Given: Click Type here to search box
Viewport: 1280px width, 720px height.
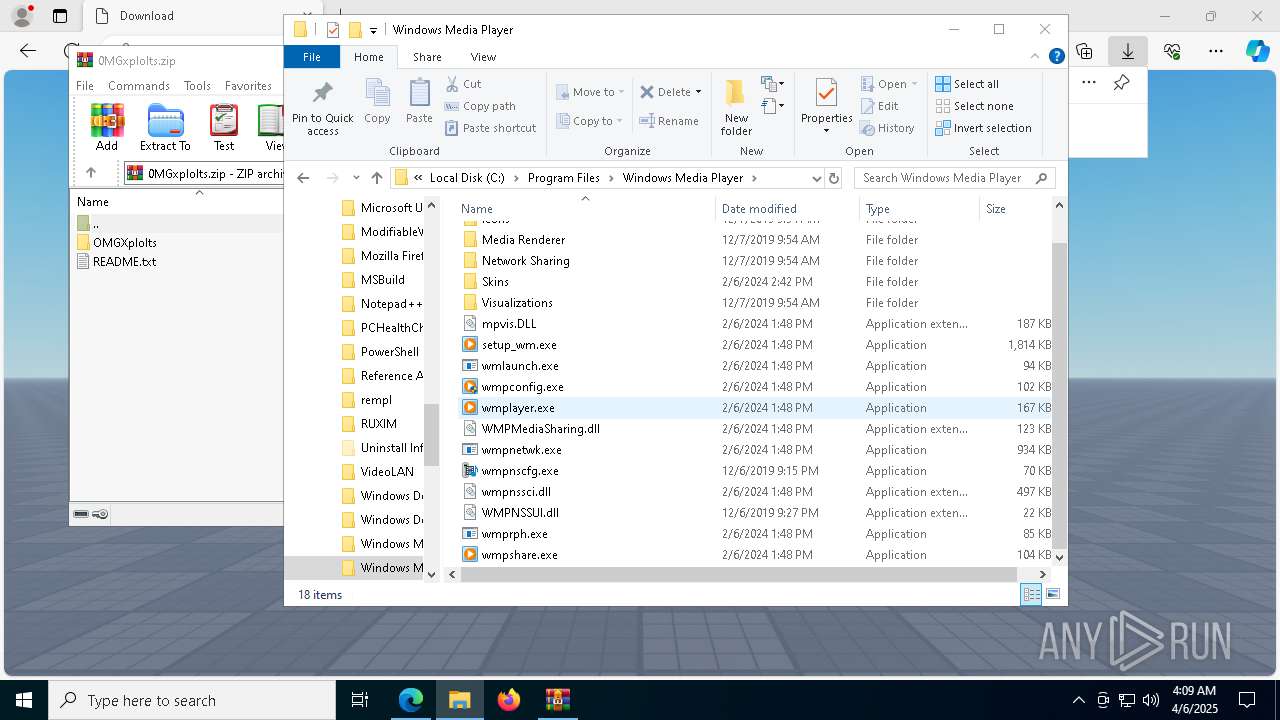Looking at the screenshot, I should [x=192, y=700].
